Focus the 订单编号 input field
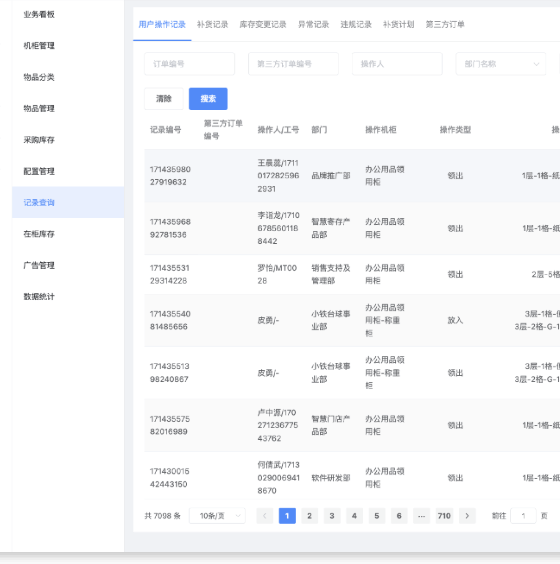Screen dimensions: 560x564 pyautogui.click(x=190, y=64)
